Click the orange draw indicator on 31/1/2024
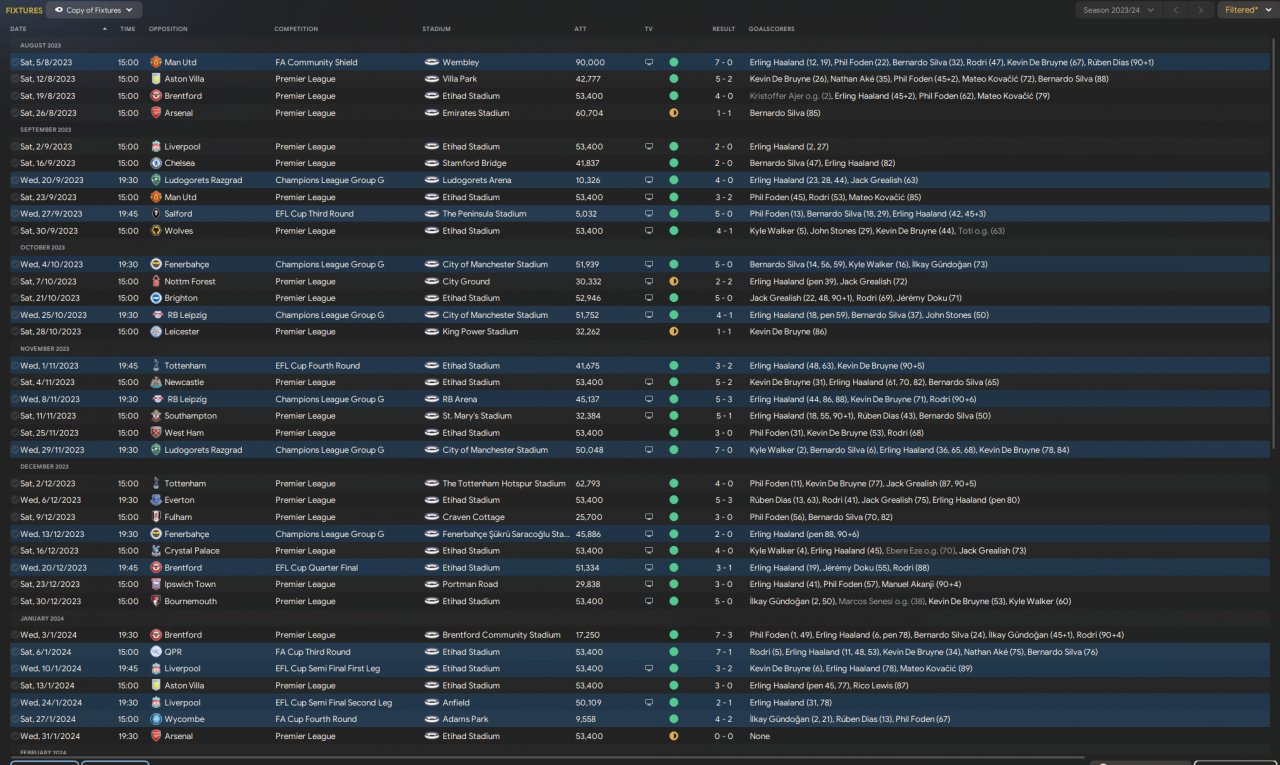 point(674,736)
